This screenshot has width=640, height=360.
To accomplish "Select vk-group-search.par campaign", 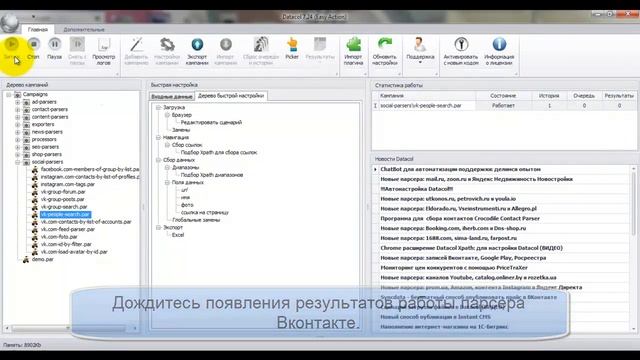I will point(64,207).
